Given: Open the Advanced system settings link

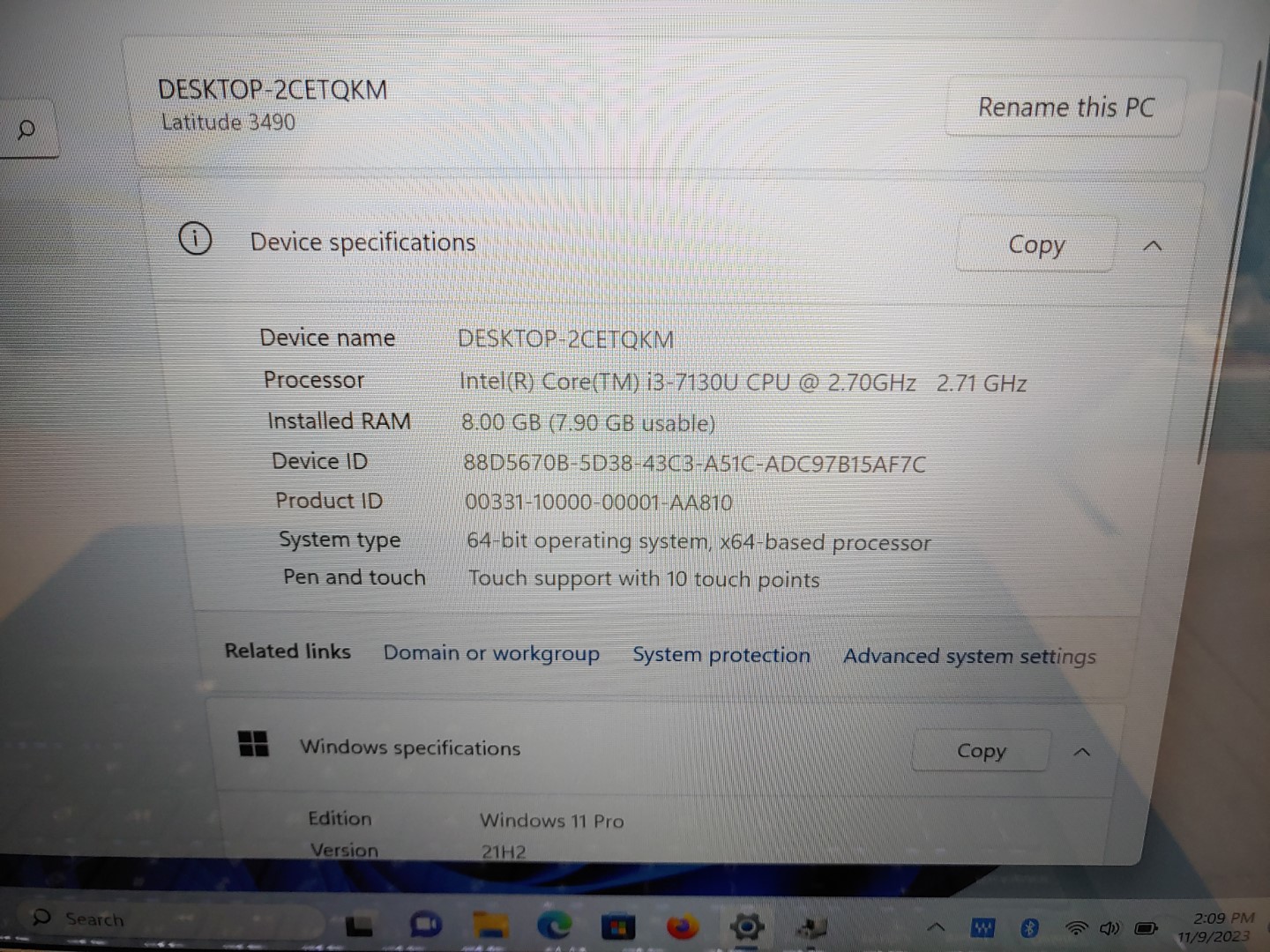Looking at the screenshot, I should (969, 657).
